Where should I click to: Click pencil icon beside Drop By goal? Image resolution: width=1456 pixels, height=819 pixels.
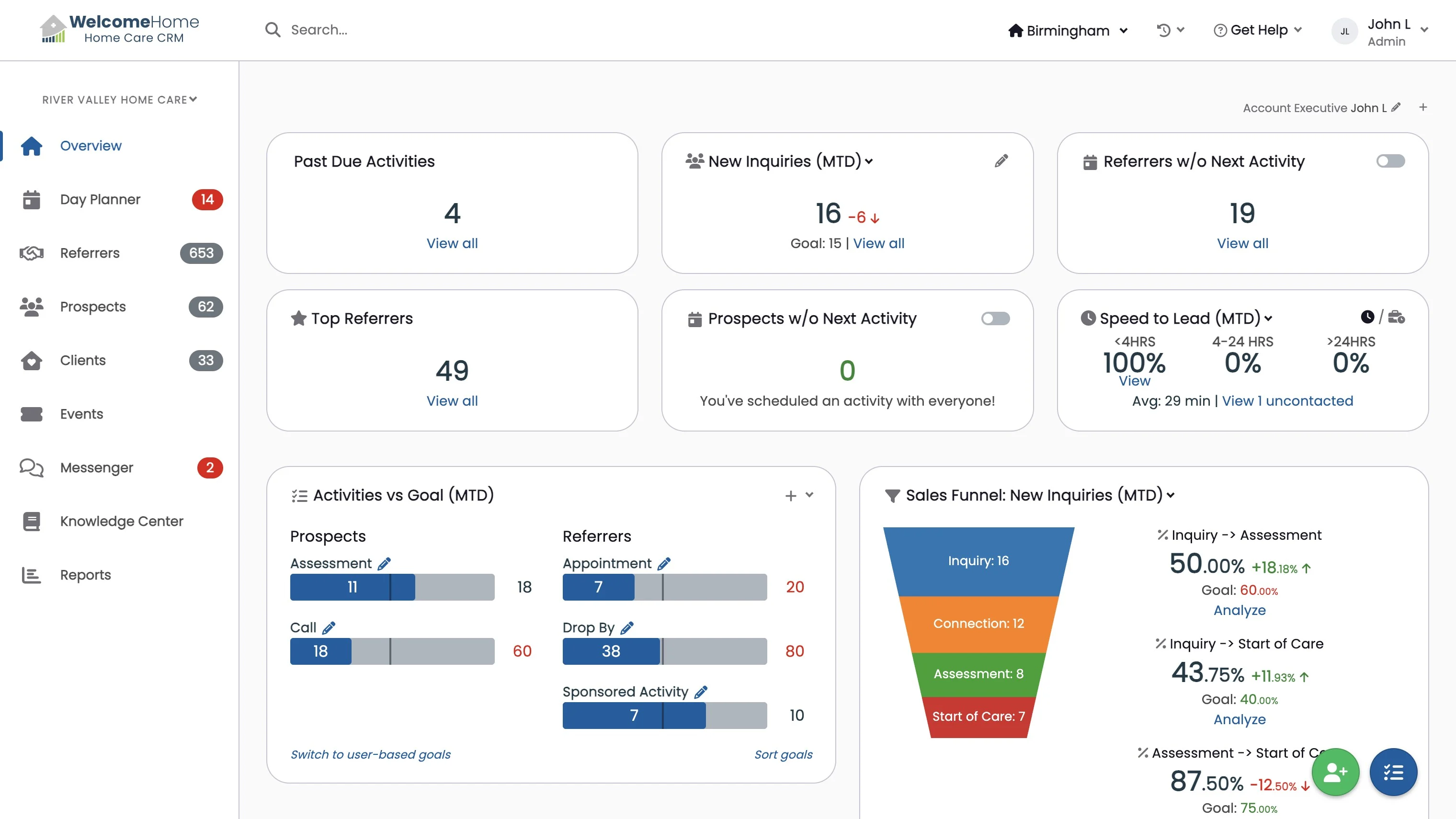627,627
